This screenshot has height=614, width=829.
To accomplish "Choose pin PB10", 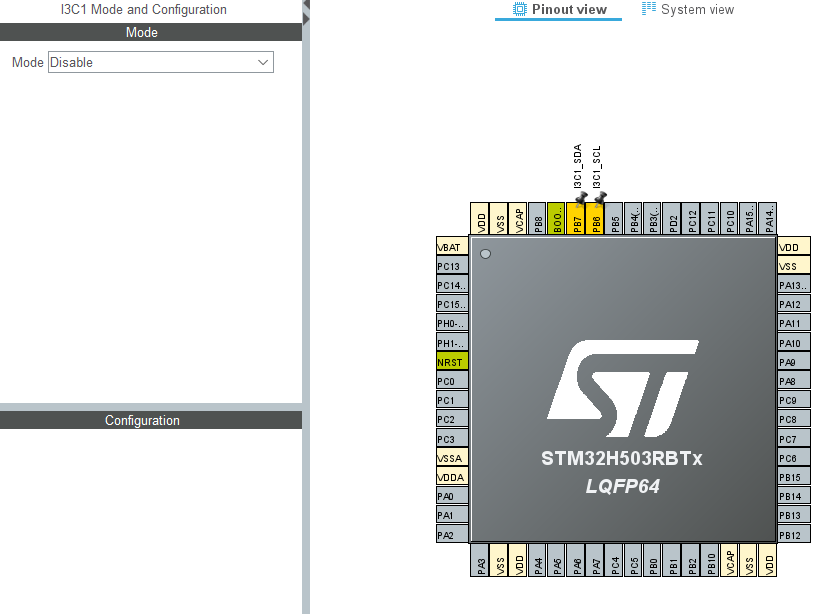I will [711, 561].
